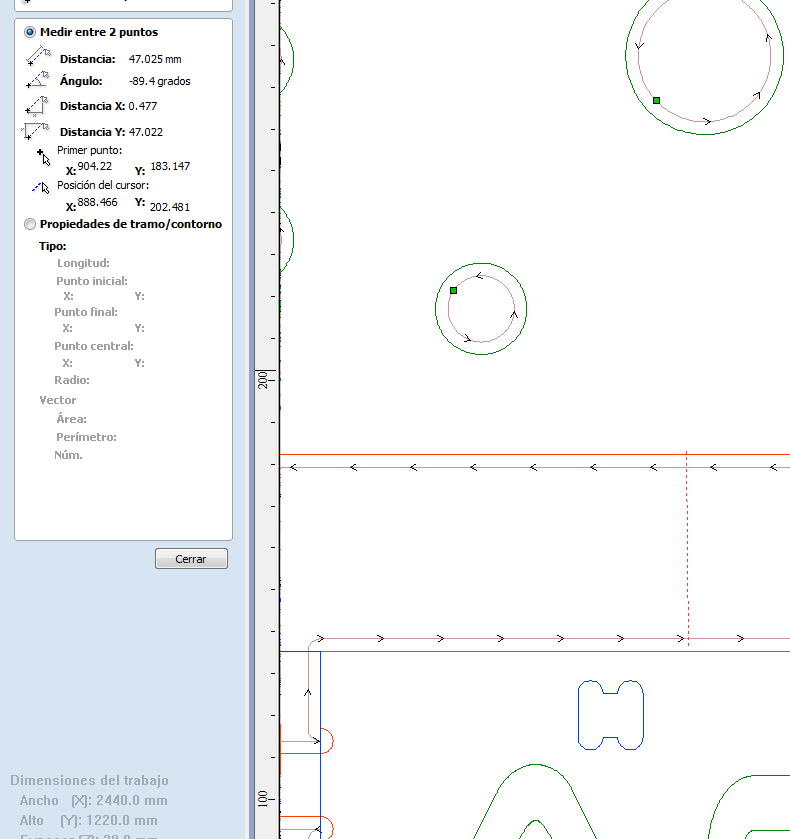Screen dimensions: 790x839
Task: Click the Distancia Y value 47.022
Action: coord(146,132)
